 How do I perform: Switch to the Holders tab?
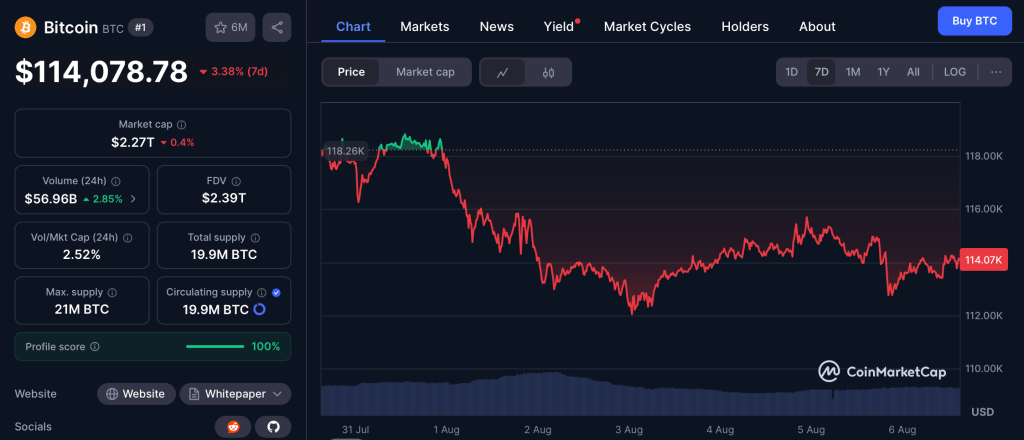coord(745,27)
